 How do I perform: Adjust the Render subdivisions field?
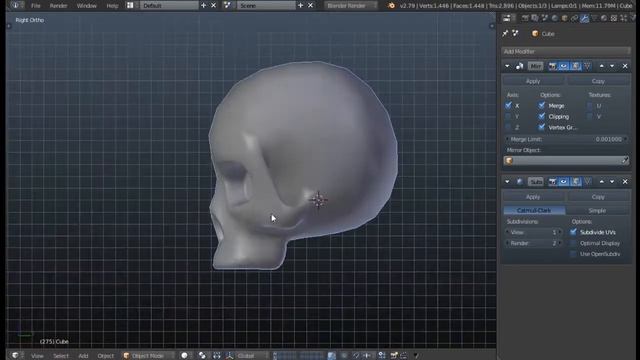(533, 243)
